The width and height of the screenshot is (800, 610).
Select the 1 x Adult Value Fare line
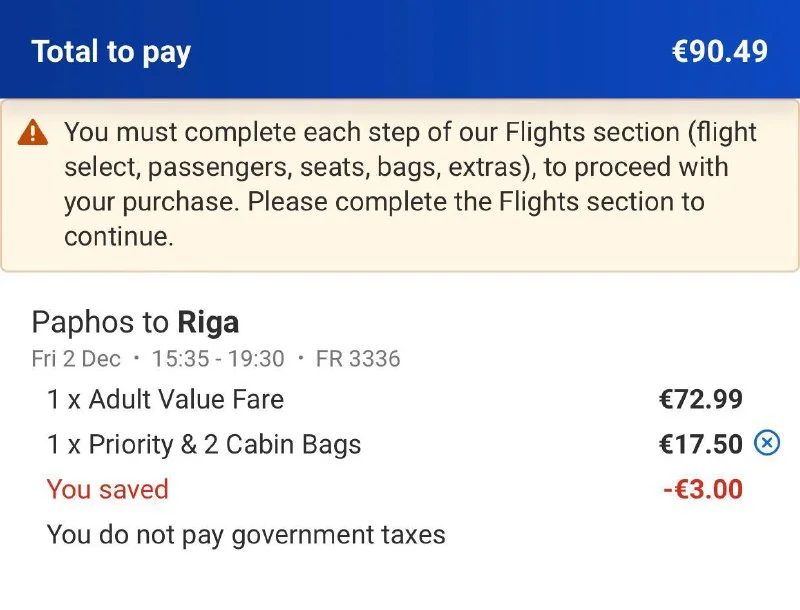165,400
